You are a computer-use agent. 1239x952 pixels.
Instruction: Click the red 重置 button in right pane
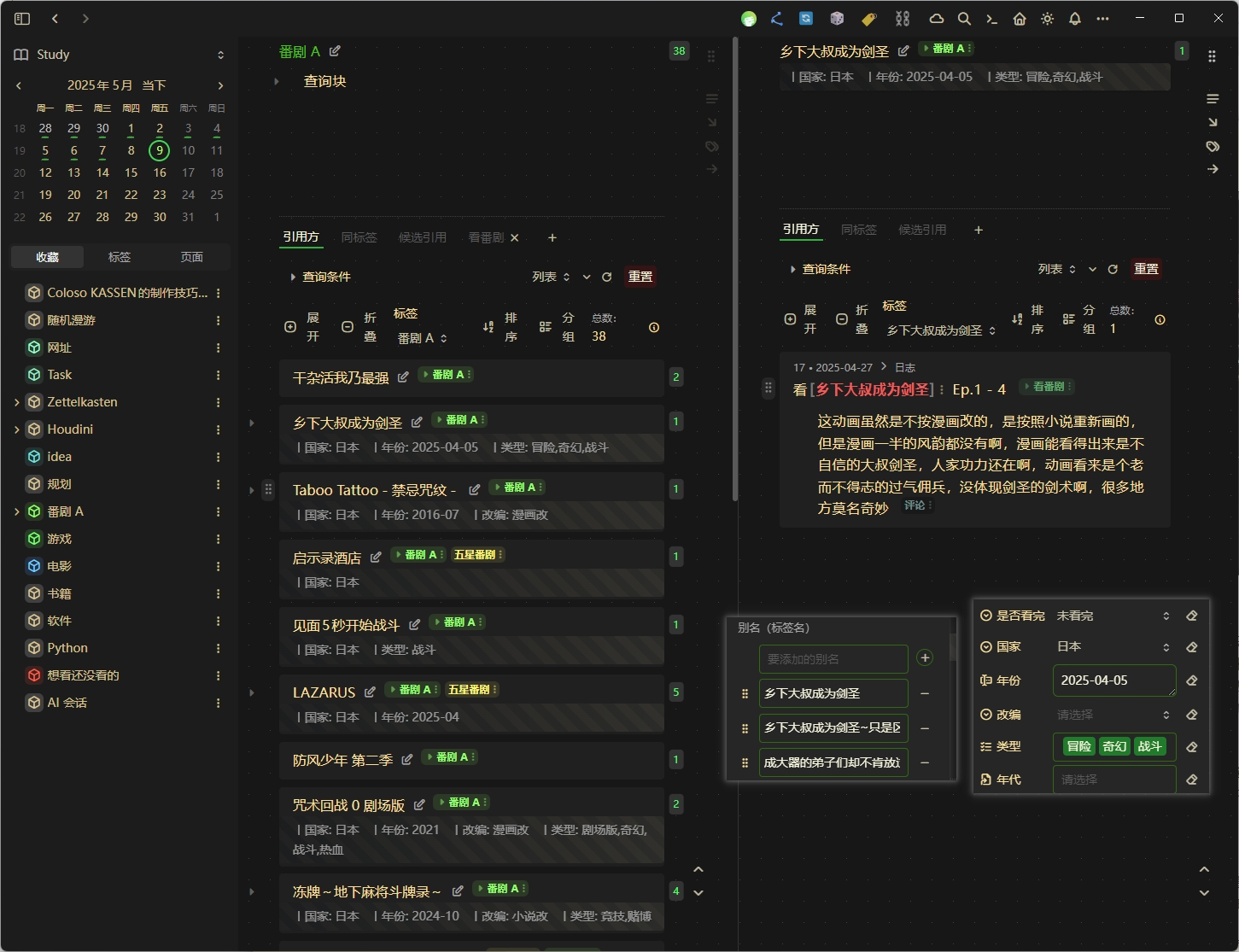(x=1146, y=269)
